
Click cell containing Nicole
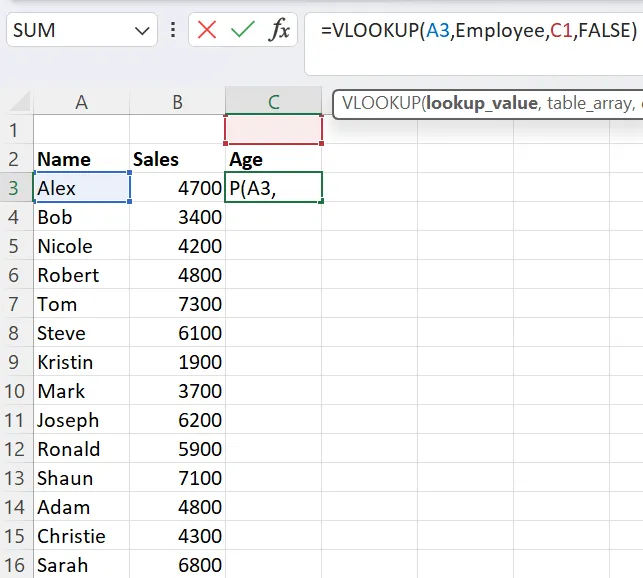point(81,246)
